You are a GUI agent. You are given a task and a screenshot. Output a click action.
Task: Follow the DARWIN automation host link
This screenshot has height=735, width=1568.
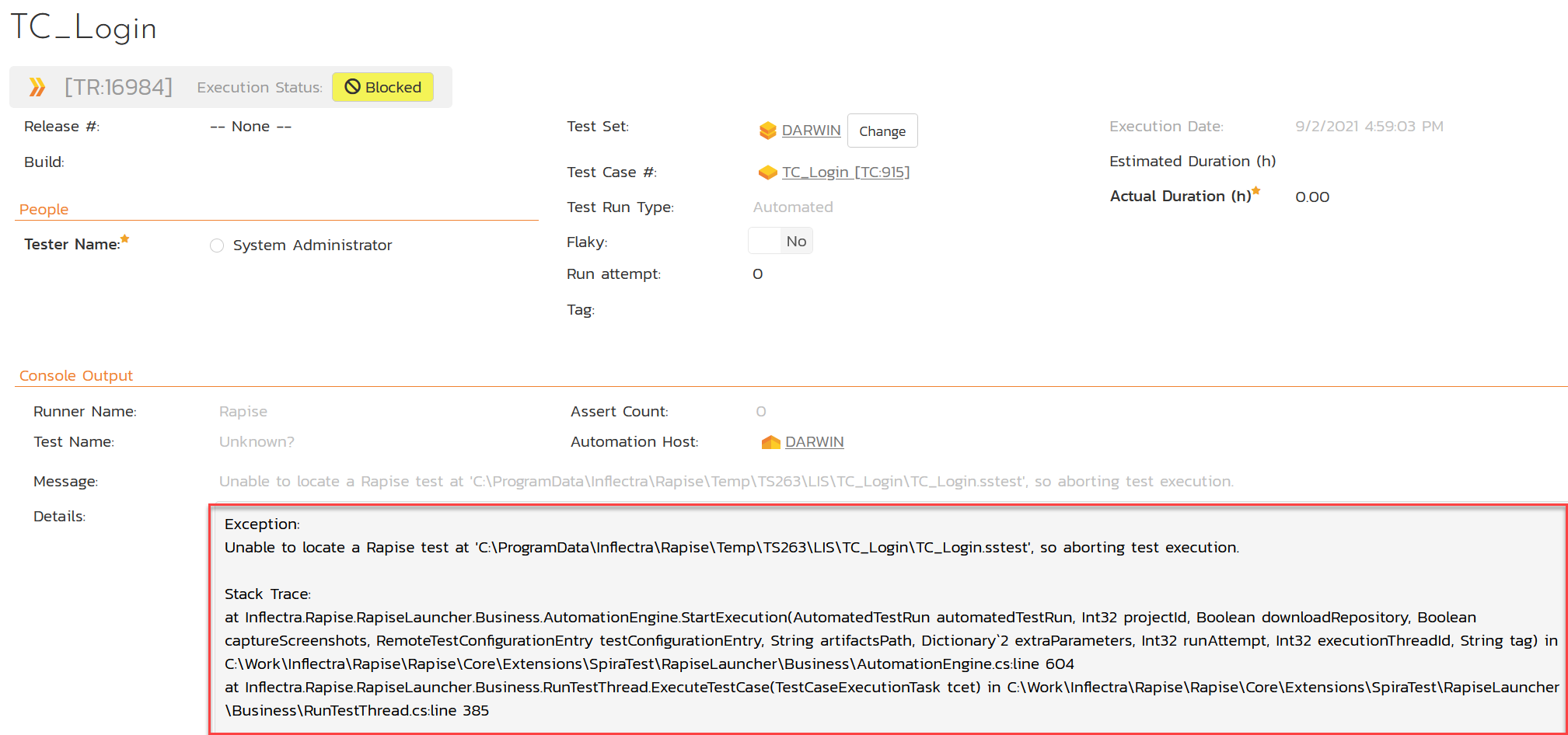pyautogui.click(x=814, y=442)
